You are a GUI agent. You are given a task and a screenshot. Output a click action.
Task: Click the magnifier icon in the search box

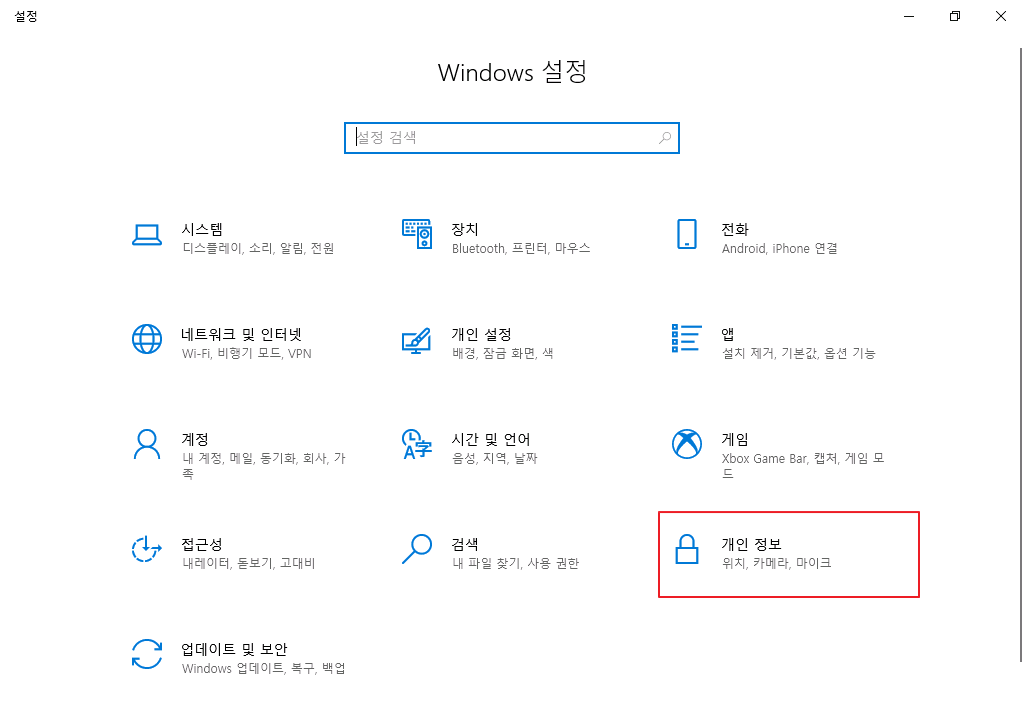coord(665,138)
